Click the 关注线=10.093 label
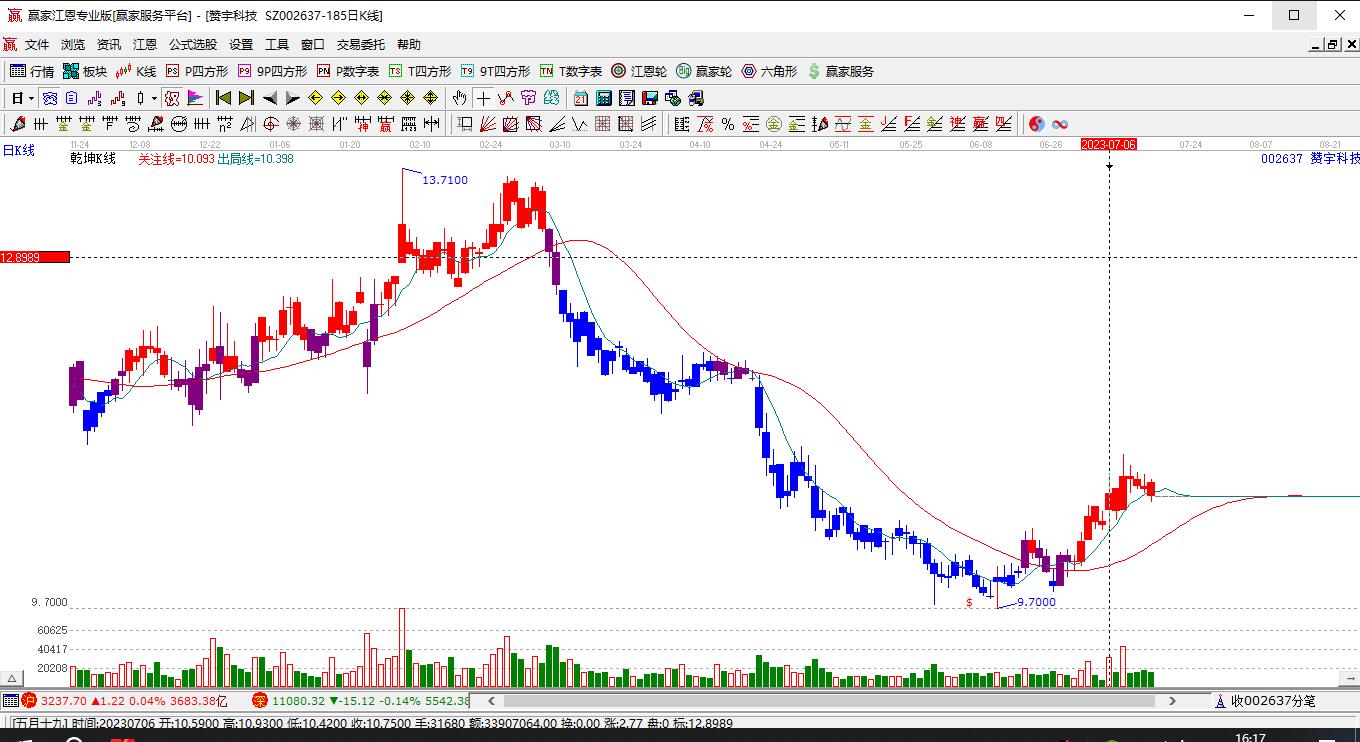Screen dimensions: 1360x742 coord(176,158)
